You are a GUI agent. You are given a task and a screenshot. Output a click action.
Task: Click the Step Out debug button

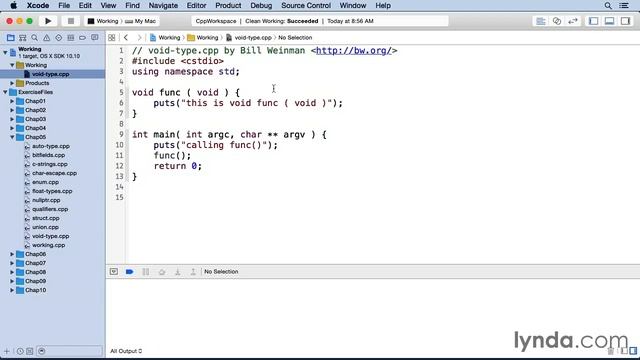193,271
